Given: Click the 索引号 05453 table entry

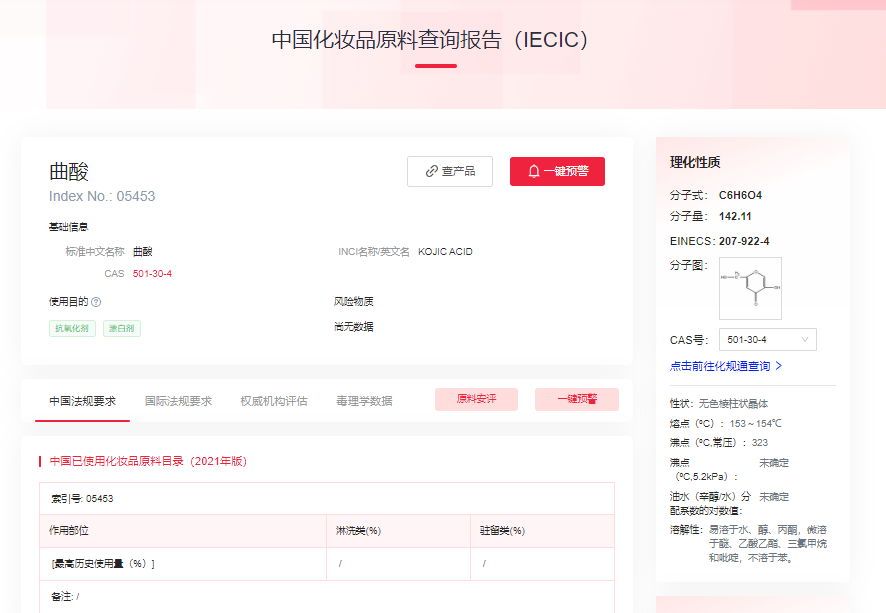Looking at the screenshot, I should click(x=85, y=497).
